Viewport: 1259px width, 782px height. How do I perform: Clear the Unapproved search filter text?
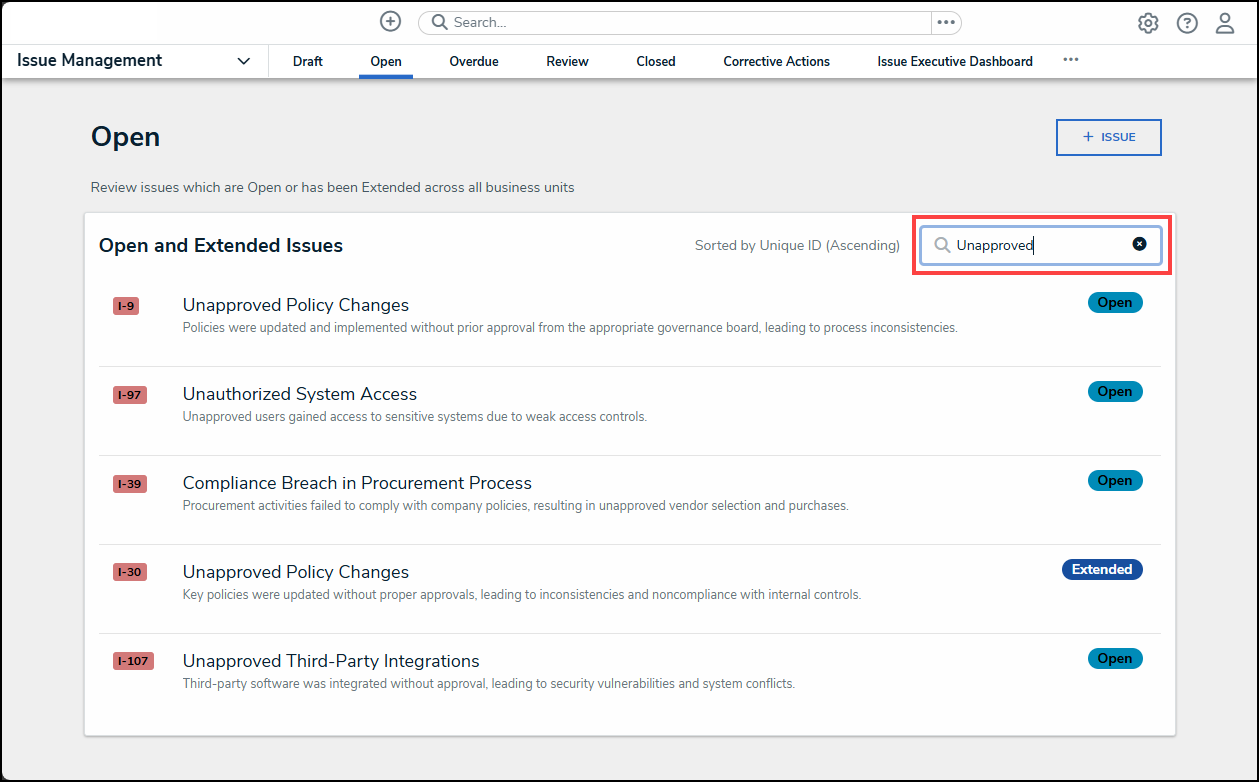click(1139, 244)
